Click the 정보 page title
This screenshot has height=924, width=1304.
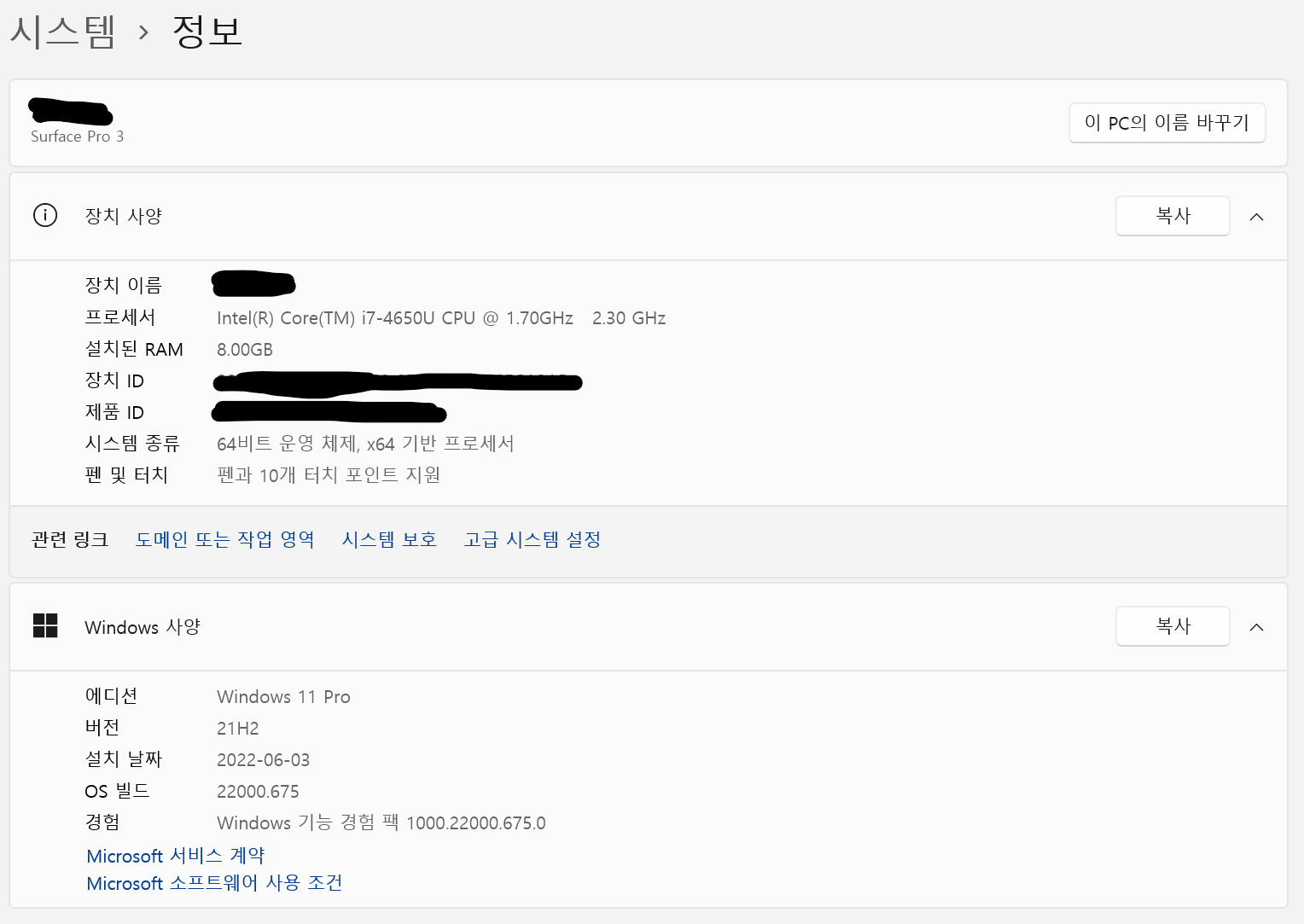pos(207,32)
